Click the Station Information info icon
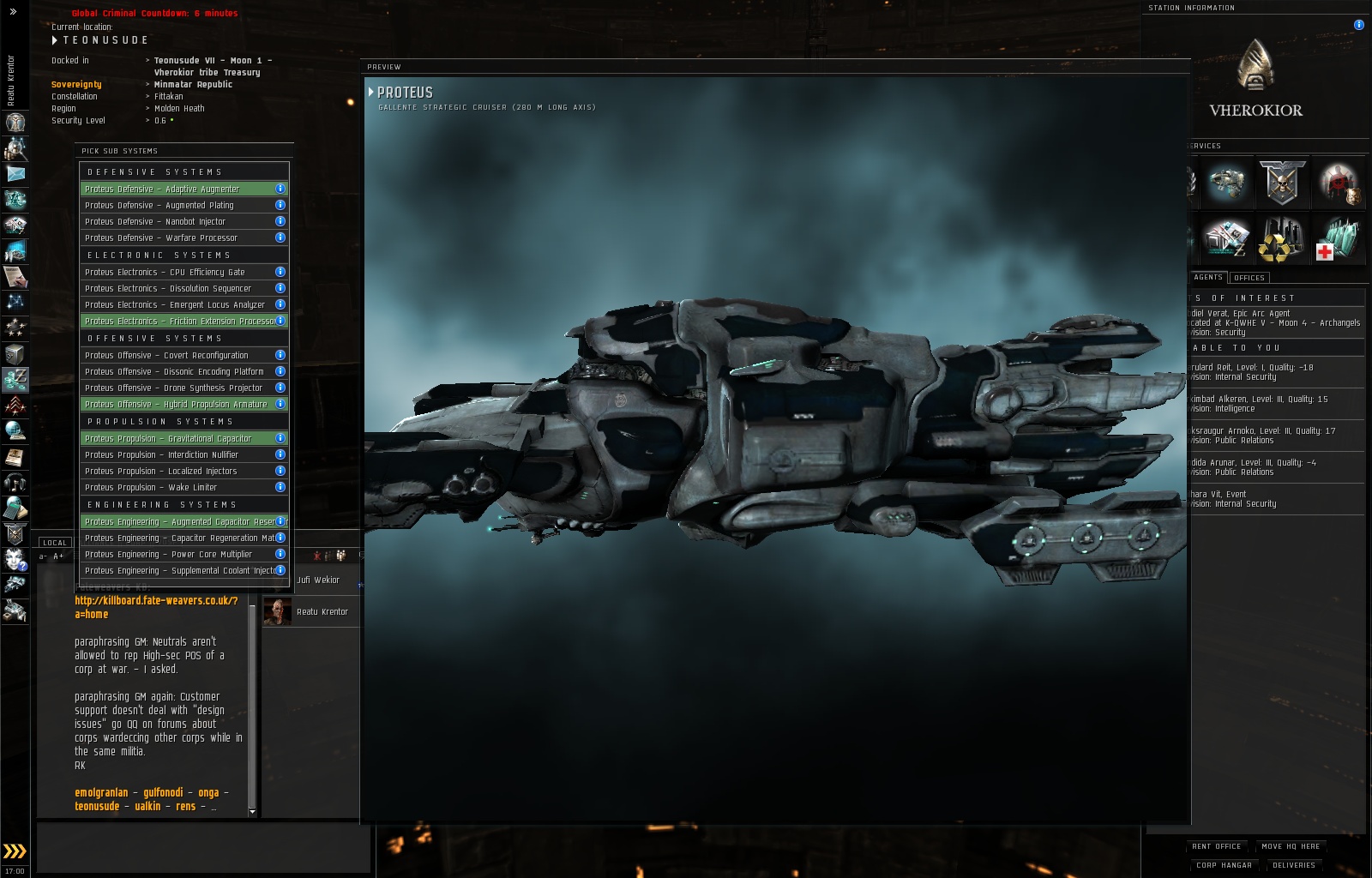The width and height of the screenshot is (1372, 878). tap(1359, 25)
